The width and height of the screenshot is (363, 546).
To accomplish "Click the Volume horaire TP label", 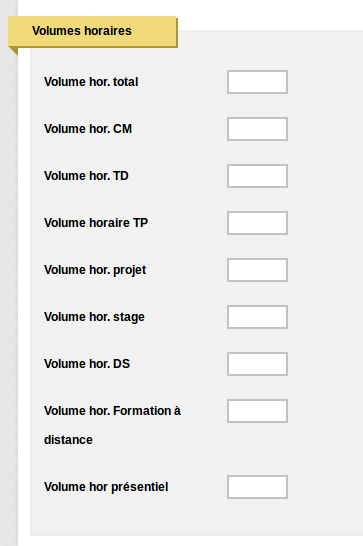I will (96, 223).
